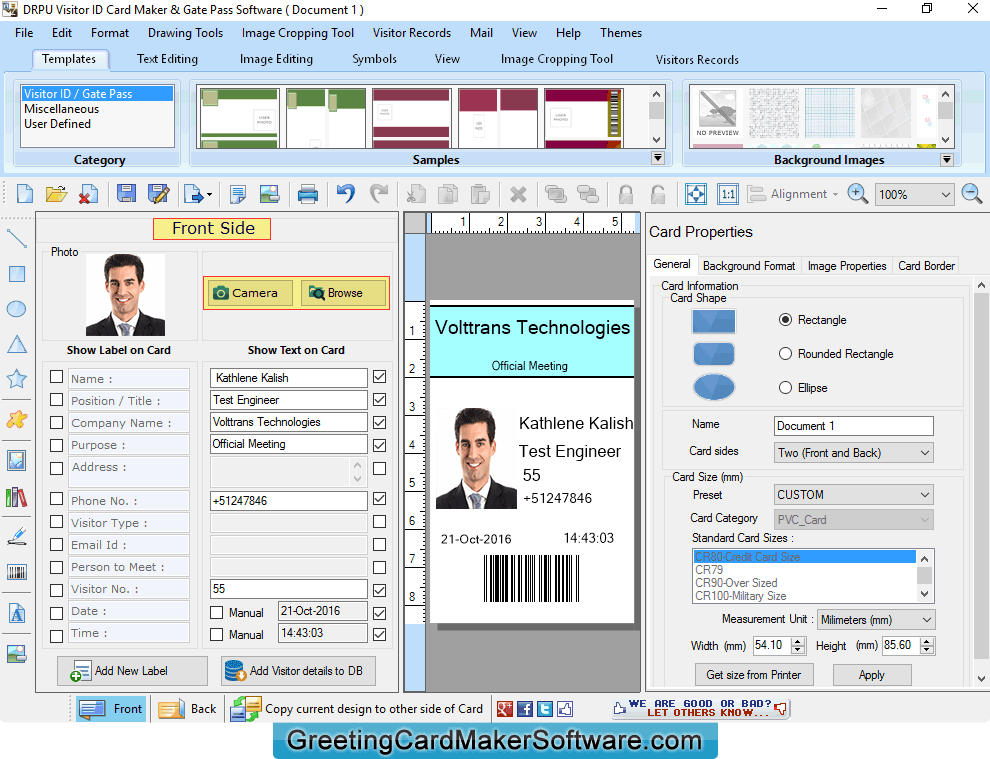The image size is (990, 759).
Task: Click the Camera button
Action: (250, 293)
